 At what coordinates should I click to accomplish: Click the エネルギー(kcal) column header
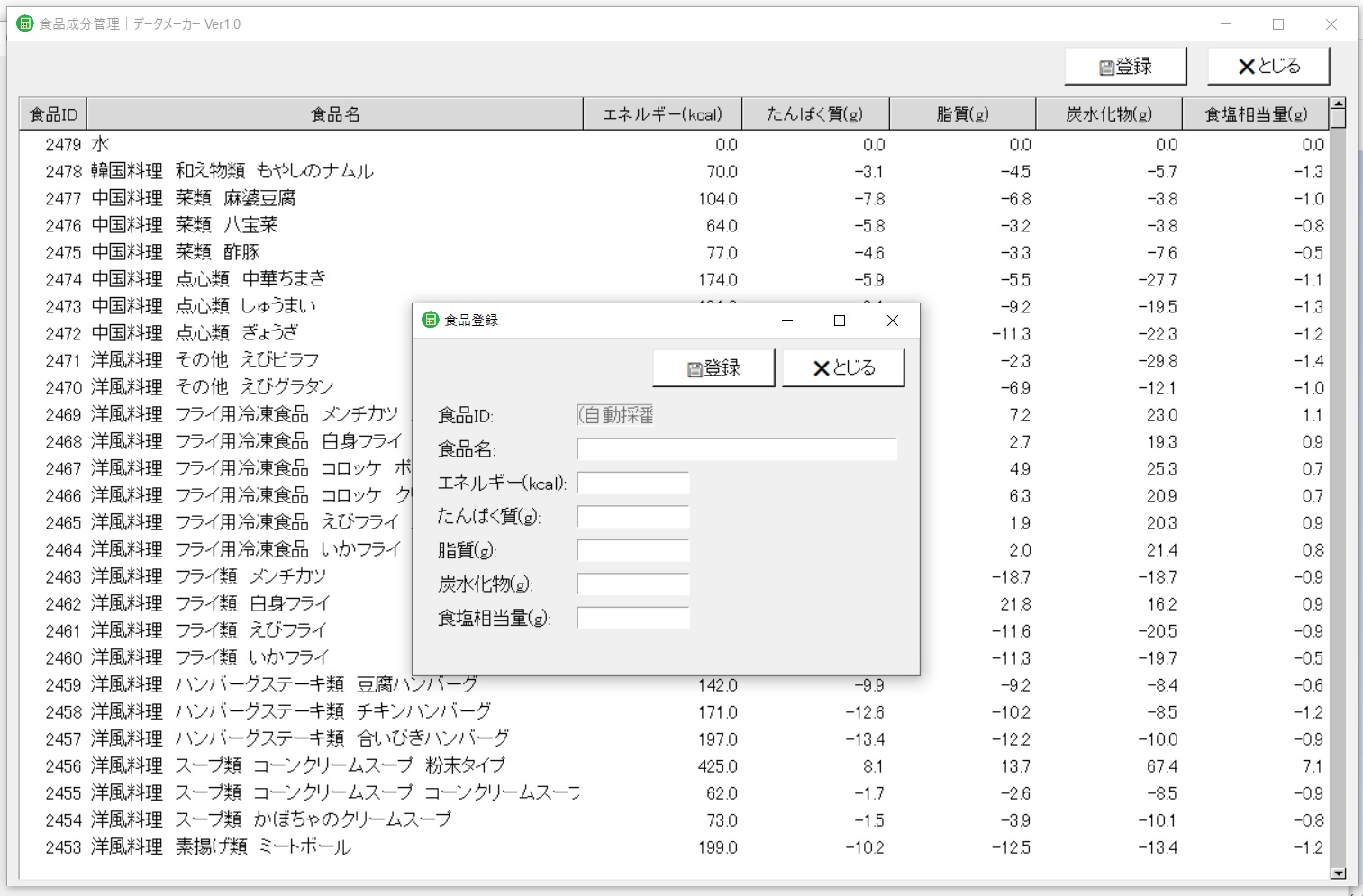(662, 114)
